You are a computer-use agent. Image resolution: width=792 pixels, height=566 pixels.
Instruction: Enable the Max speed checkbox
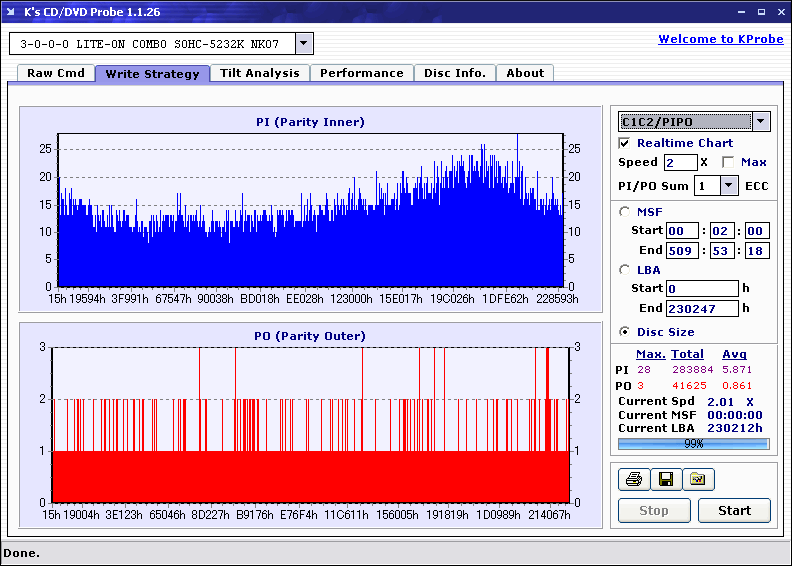[727, 162]
